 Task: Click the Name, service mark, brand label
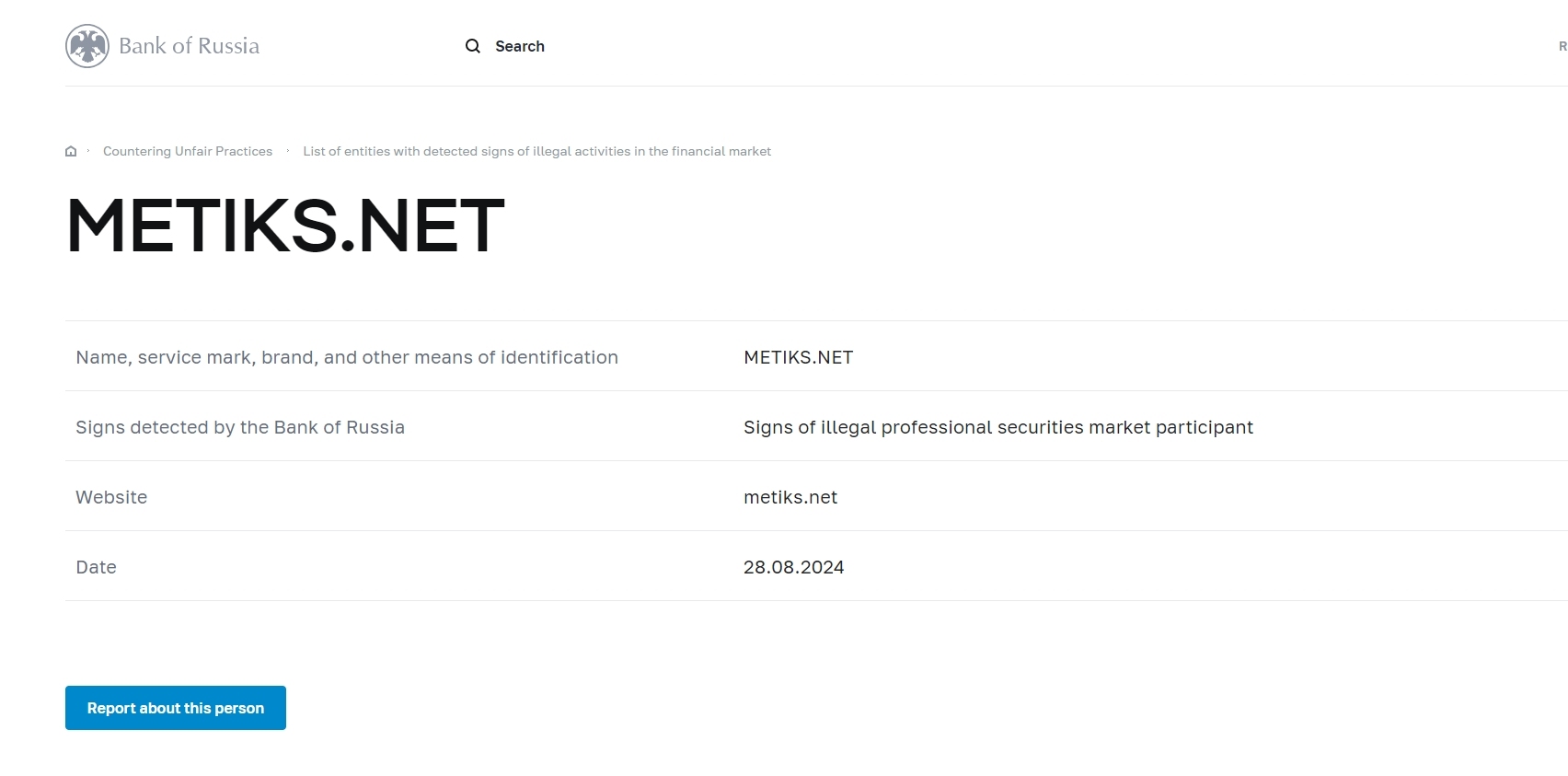347,357
